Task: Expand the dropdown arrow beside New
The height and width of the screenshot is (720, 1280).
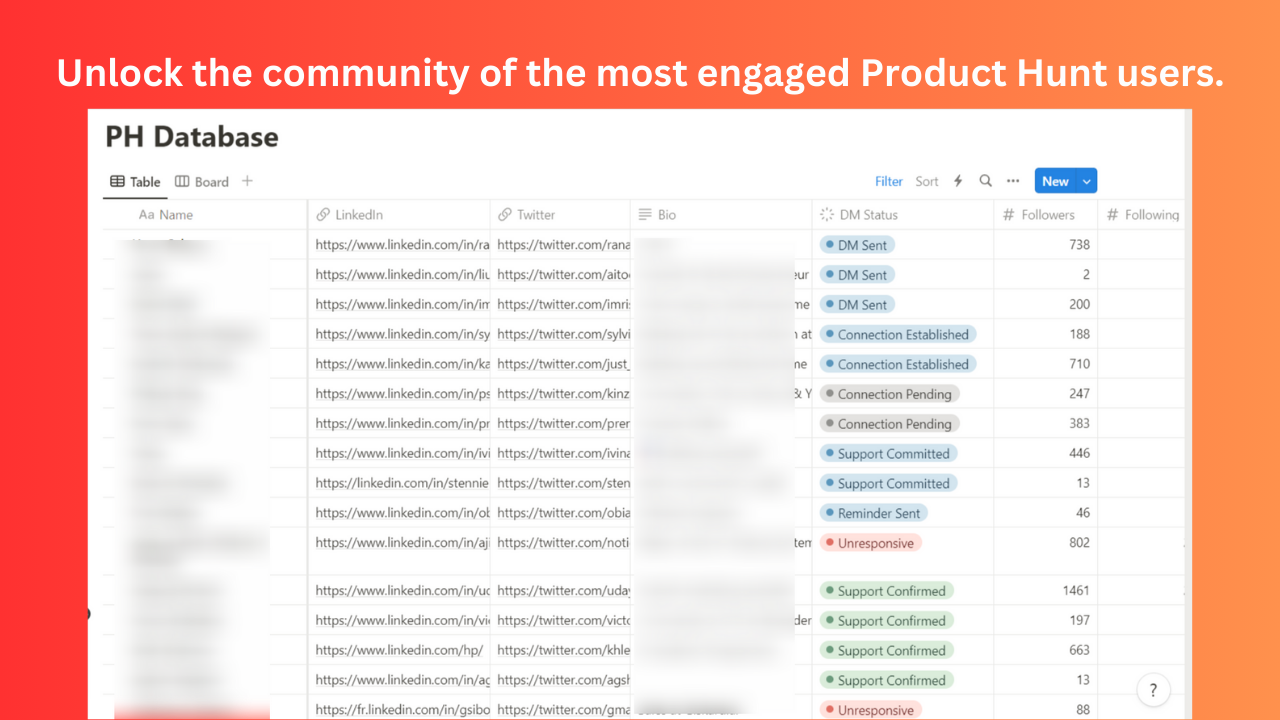Action: pos(1087,181)
